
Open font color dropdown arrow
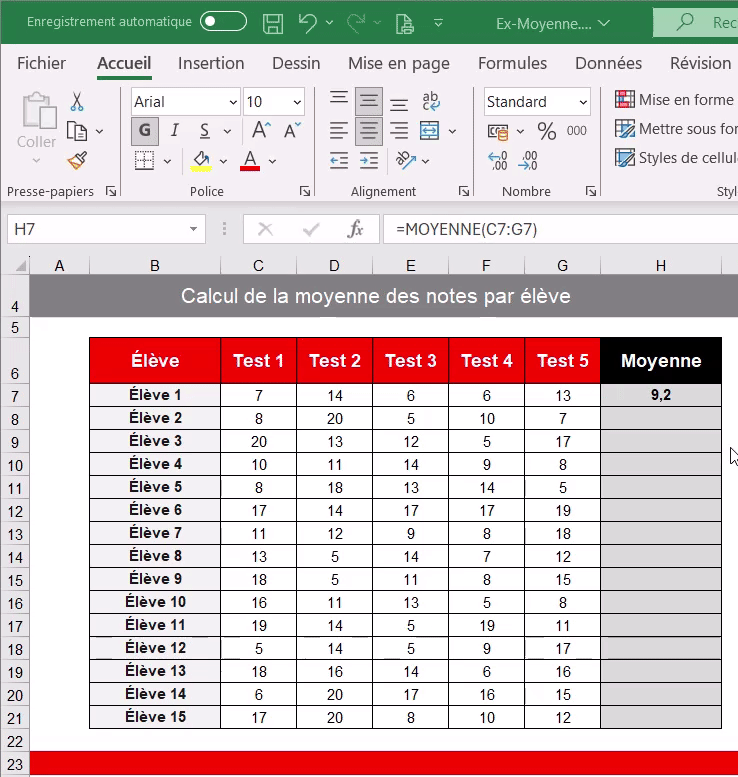click(x=272, y=161)
